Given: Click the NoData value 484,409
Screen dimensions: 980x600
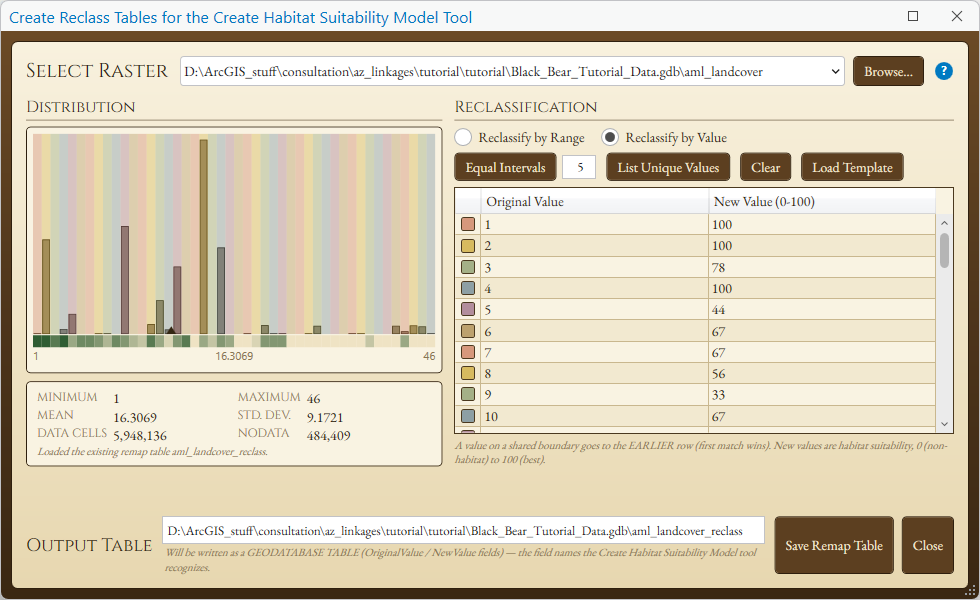Looking at the screenshot, I should tap(328, 436).
